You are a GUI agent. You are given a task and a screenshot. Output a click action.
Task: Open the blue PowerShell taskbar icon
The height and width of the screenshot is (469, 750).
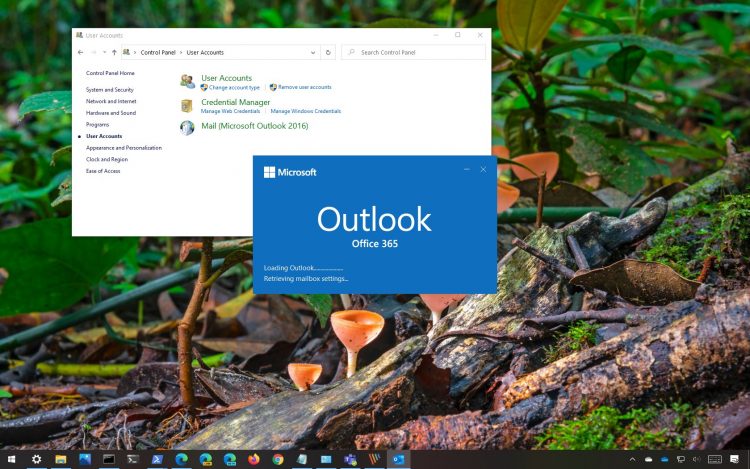click(157, 459)
